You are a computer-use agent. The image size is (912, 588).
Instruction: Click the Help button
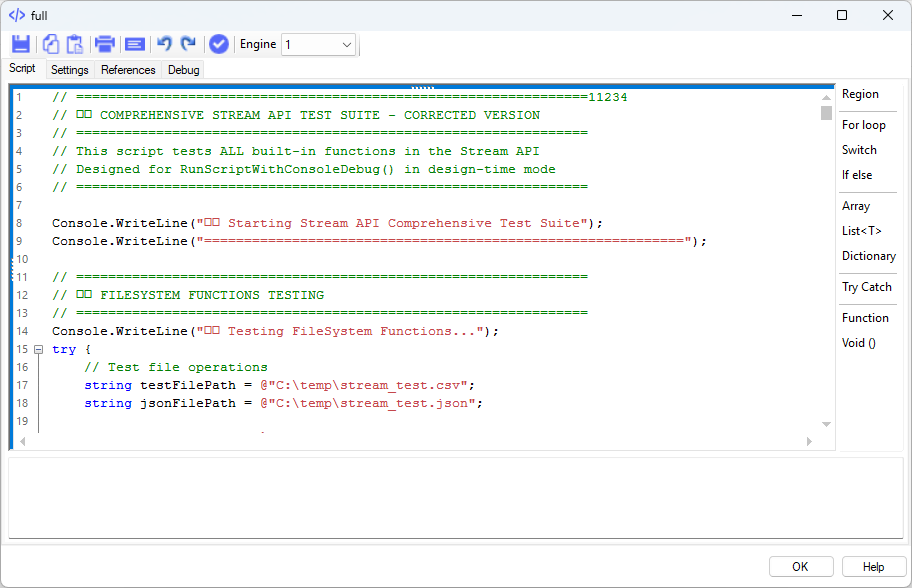click(x=873, y=567)
